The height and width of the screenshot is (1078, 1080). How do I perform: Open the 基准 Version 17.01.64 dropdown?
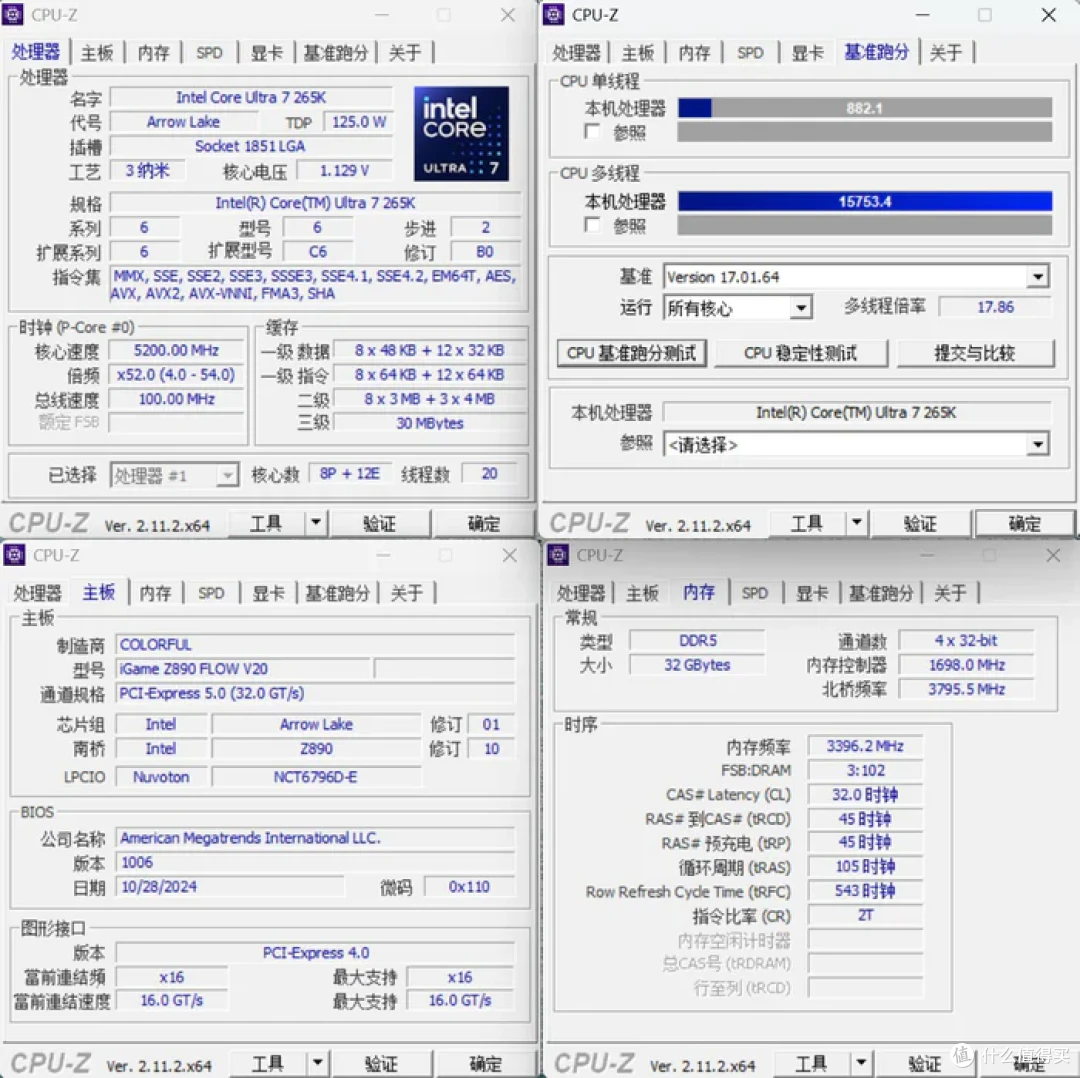coord(1037,277)
